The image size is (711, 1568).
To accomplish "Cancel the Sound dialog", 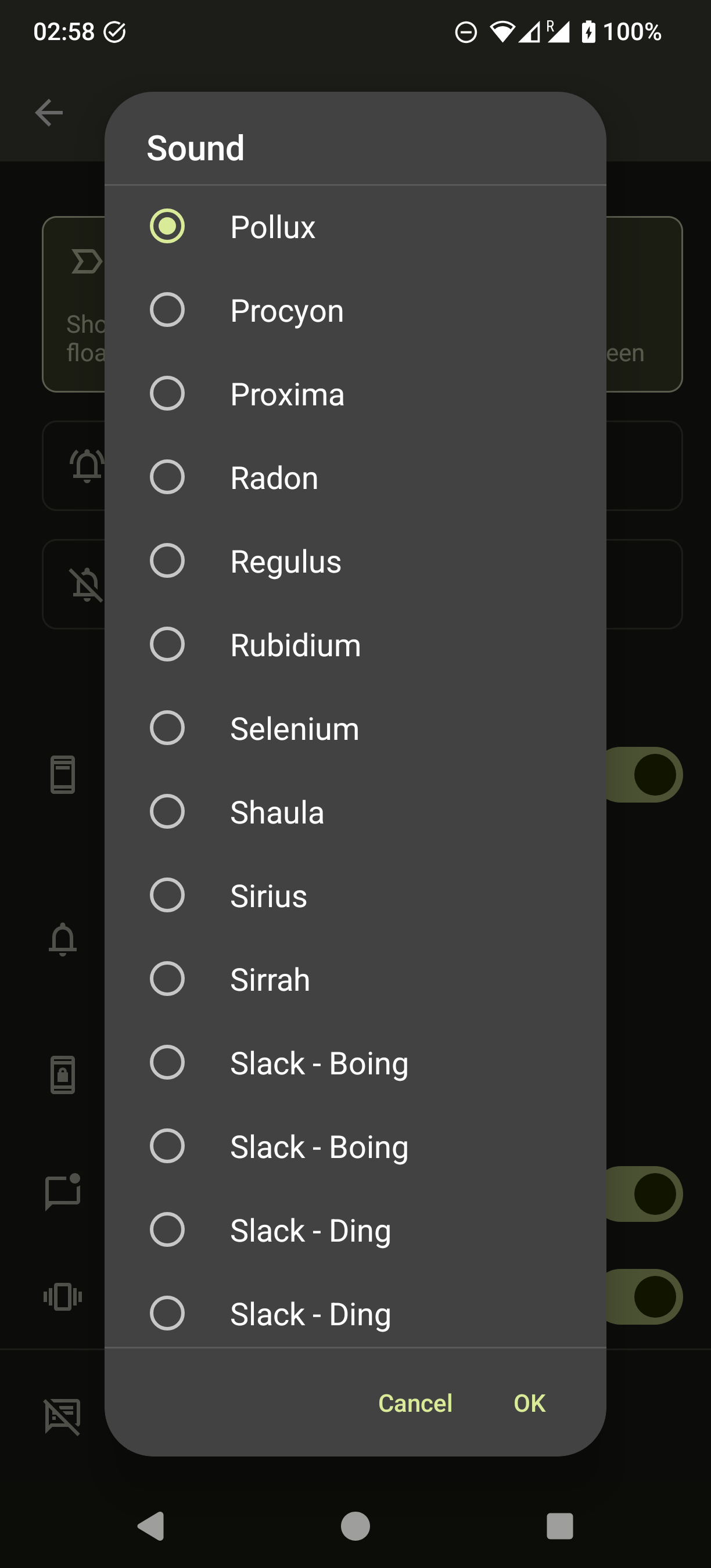I will (x=415, y=1403).
